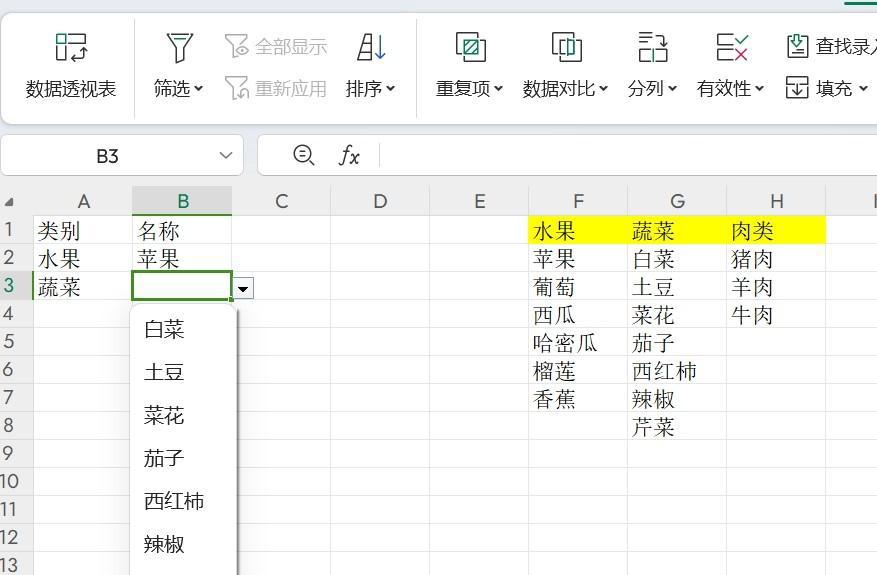The height and width of the screenshot is (575, 877).
Task: Click the fx insert function icon
Action: coord(350,155)
